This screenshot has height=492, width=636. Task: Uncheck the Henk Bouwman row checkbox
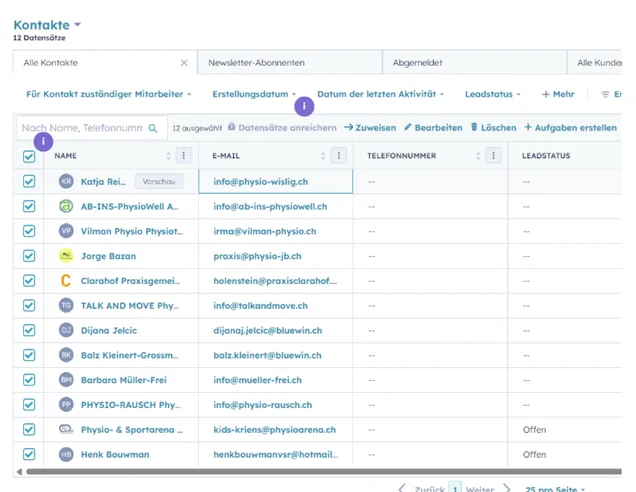point(29,454)
